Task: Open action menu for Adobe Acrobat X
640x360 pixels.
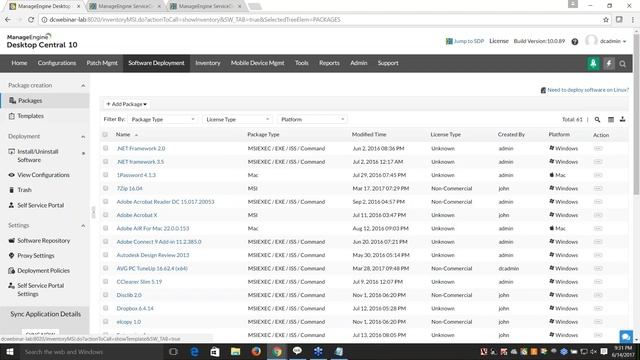Action: [598, 215]
